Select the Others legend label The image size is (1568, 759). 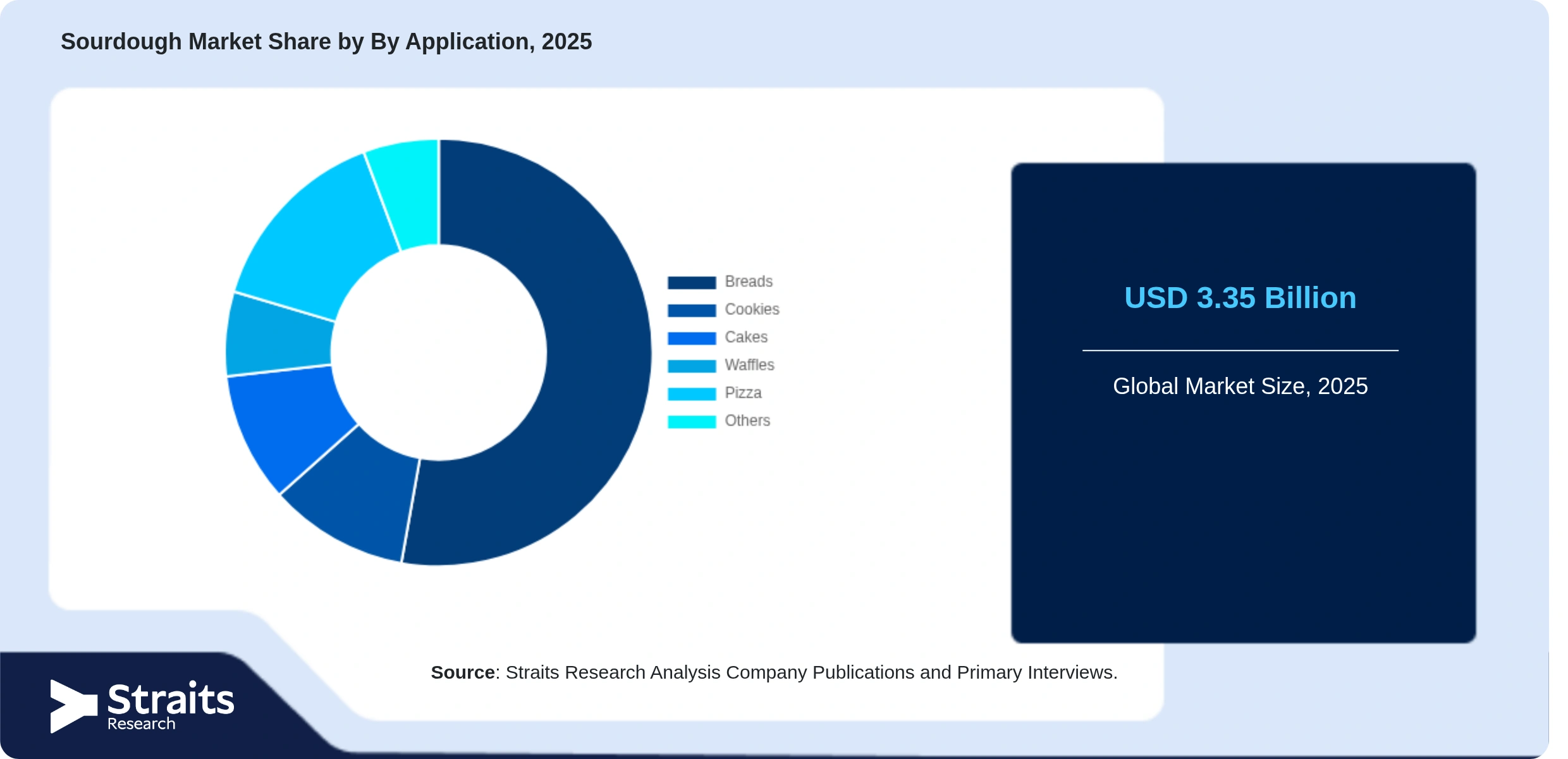pyautogui.click(x=747, y=421)
